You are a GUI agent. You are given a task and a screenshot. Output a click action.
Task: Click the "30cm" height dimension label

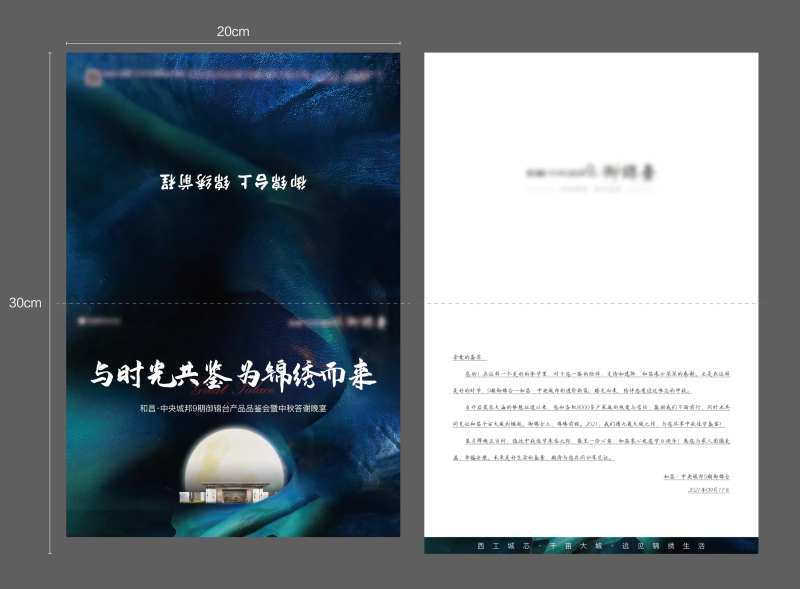pyautogui.click(x=25, y=303)
